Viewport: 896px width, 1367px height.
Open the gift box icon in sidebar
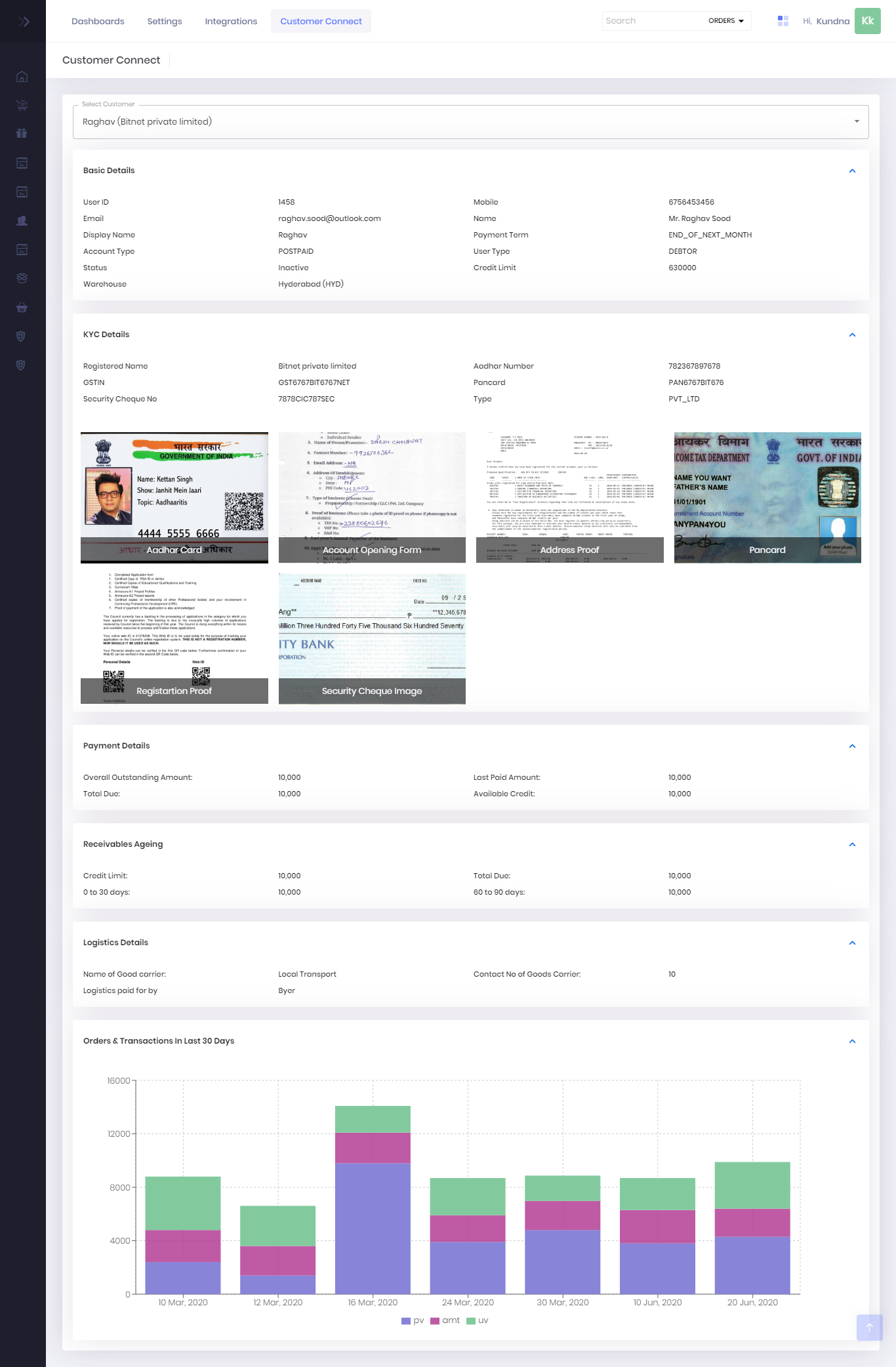pos(22,133)
